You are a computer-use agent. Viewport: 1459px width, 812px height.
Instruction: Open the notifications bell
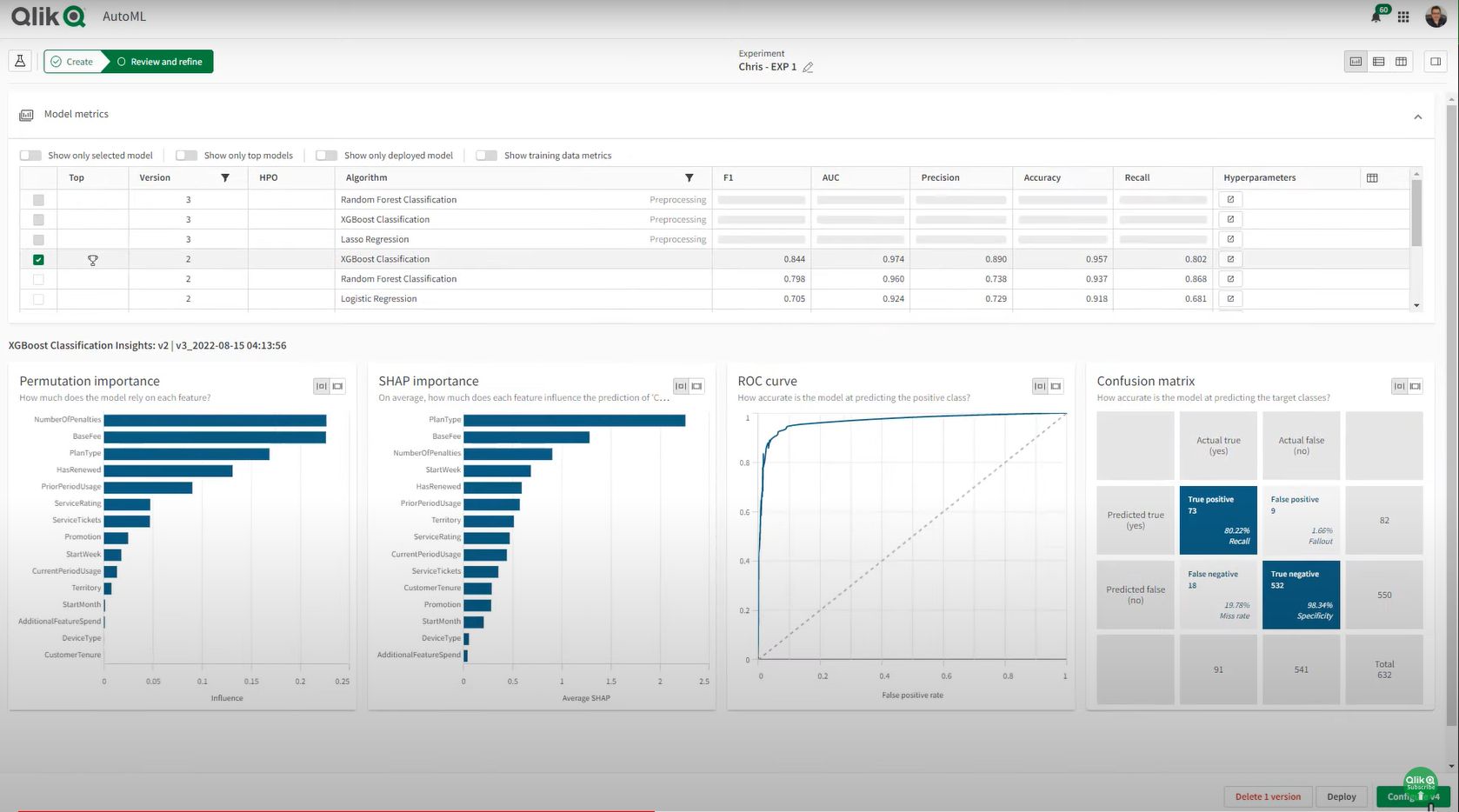point(1376,16)
